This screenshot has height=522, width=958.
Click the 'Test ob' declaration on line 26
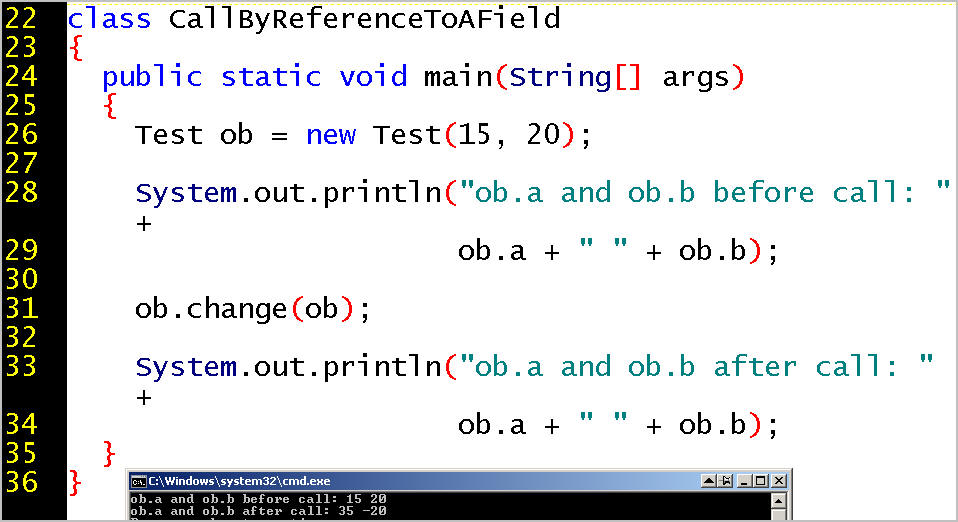[x=194, y=134]
